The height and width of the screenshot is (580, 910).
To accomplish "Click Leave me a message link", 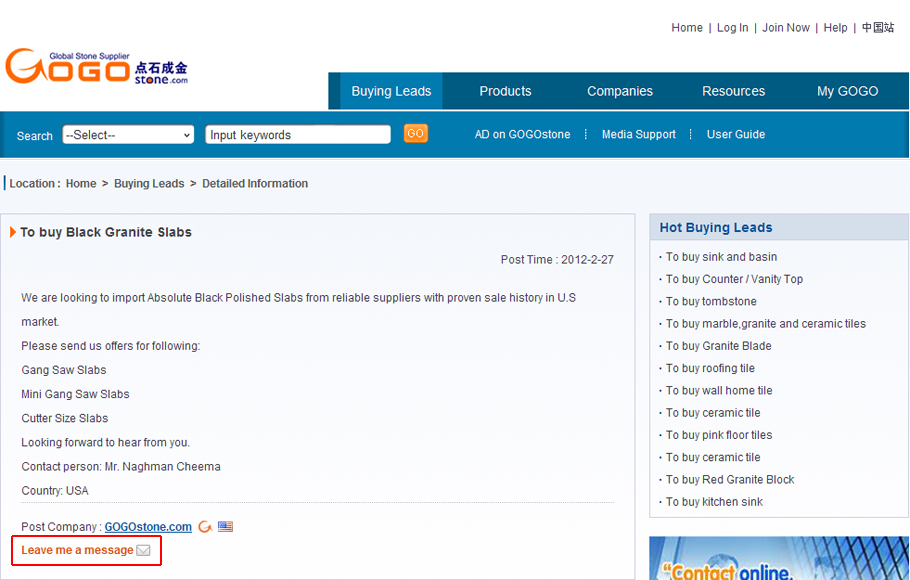I will (x=77, y=550).
